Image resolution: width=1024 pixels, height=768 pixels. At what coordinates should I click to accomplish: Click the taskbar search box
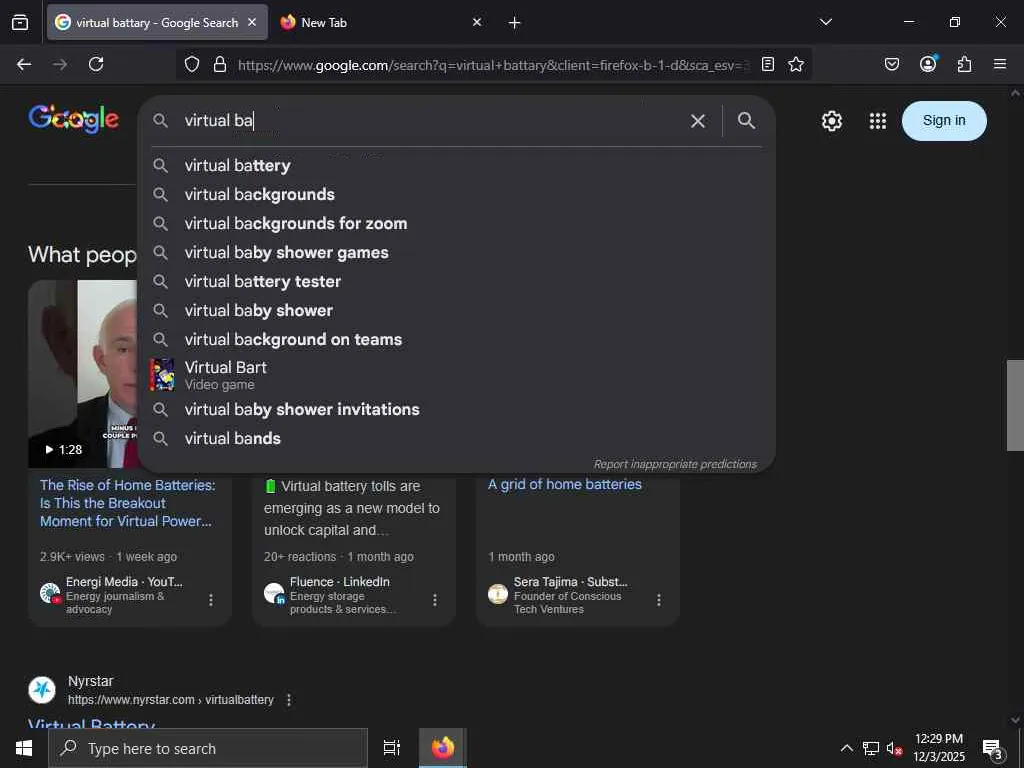click(208, 748)
